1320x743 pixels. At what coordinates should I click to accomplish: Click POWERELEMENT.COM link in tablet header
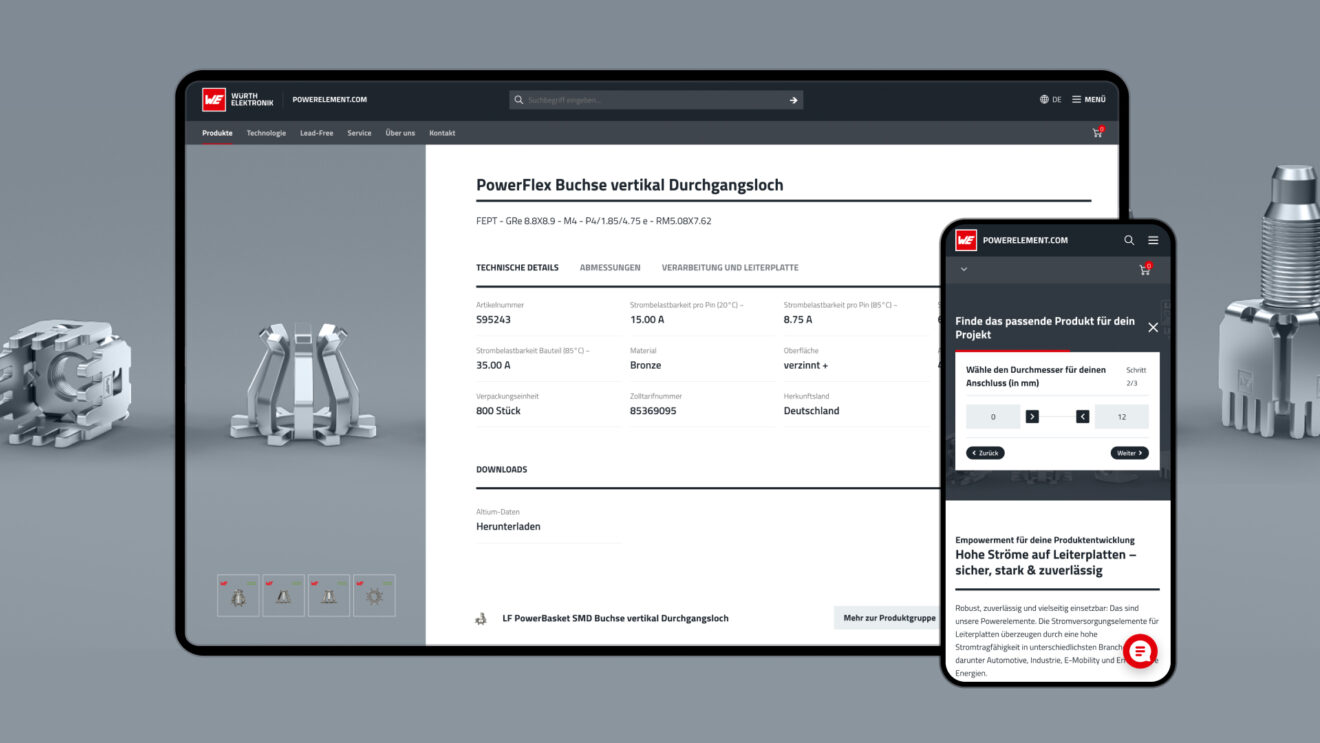point(329,100)
